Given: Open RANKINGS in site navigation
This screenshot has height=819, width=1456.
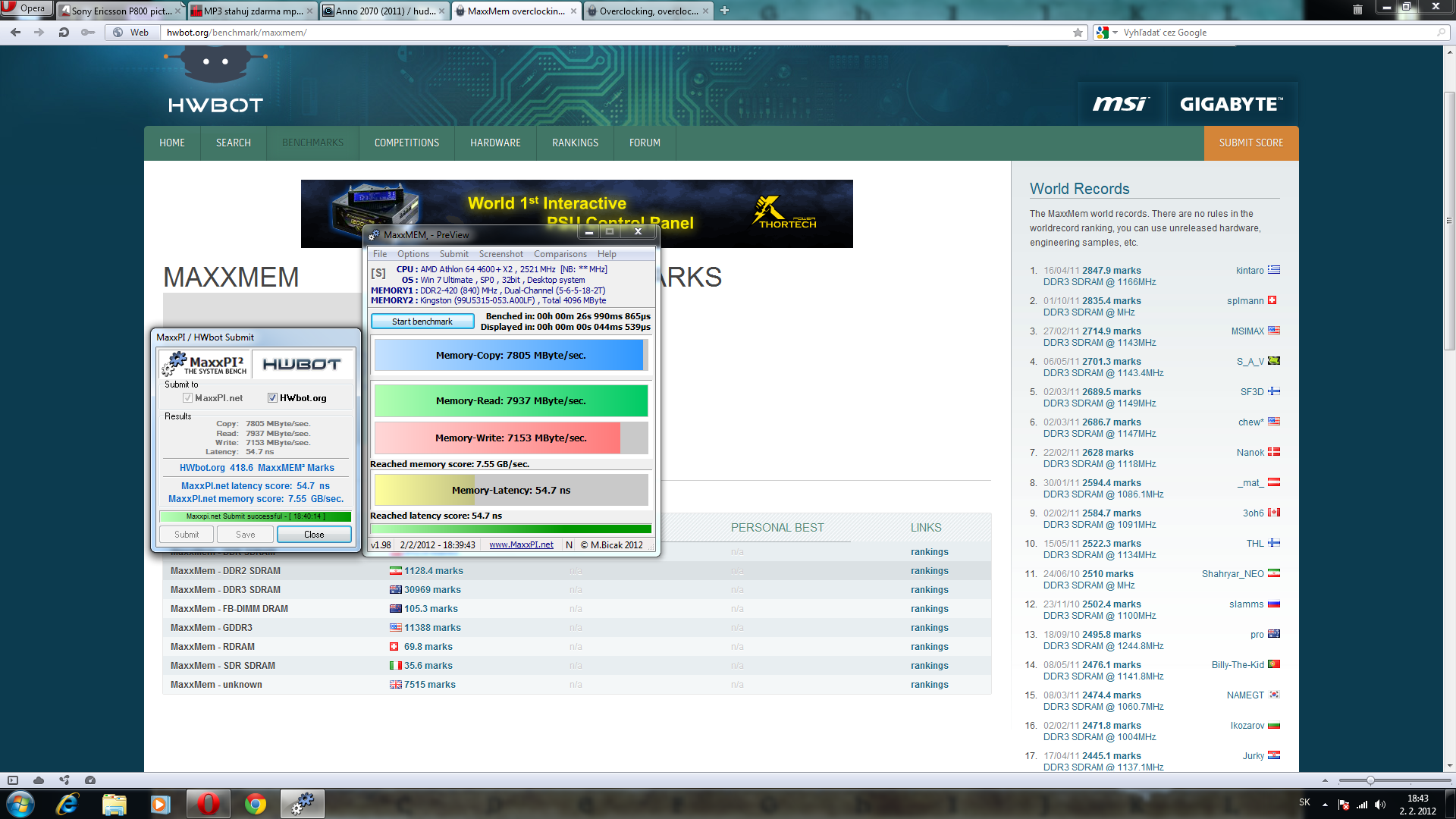Looking at the screenshot, I should click(575, 143).
